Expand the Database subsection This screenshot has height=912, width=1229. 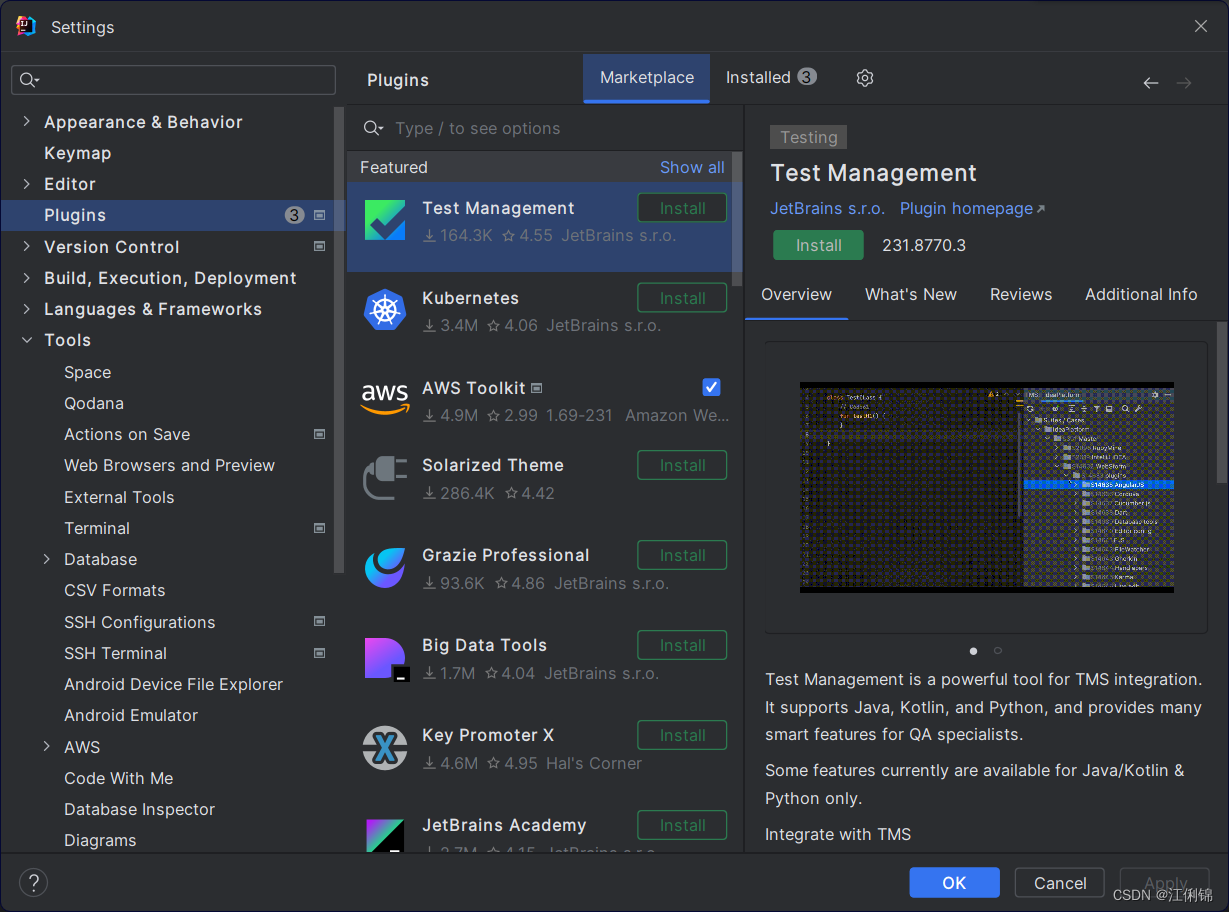(46, 559)
